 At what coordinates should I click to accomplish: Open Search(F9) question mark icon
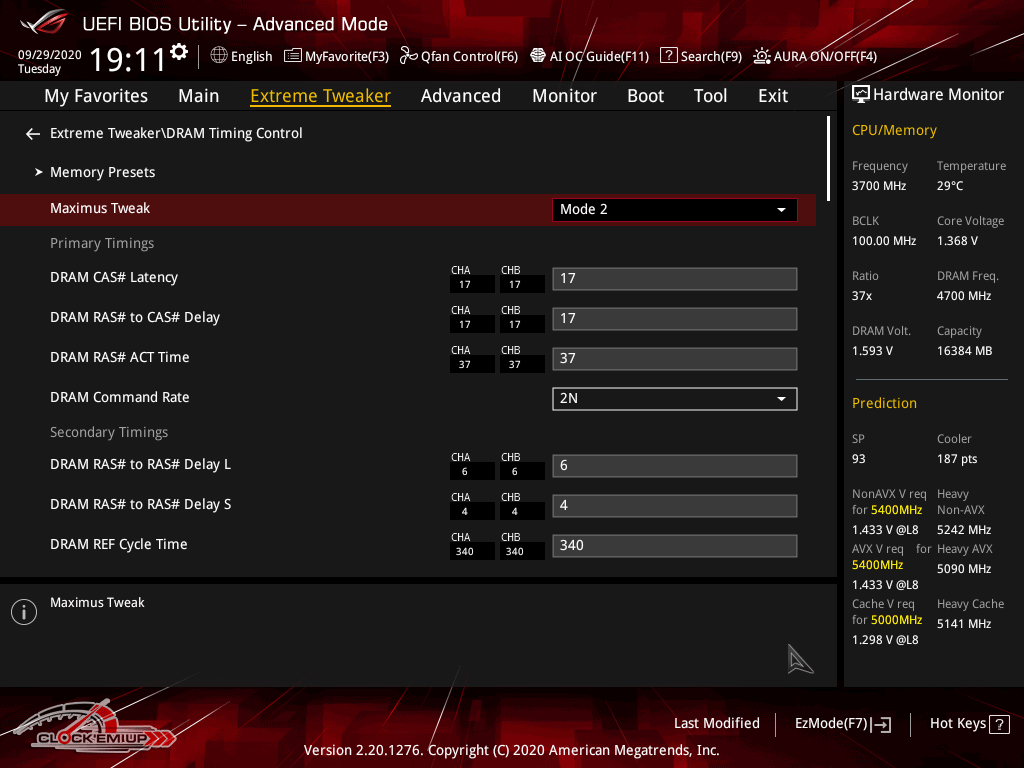[x=669, y=56]
